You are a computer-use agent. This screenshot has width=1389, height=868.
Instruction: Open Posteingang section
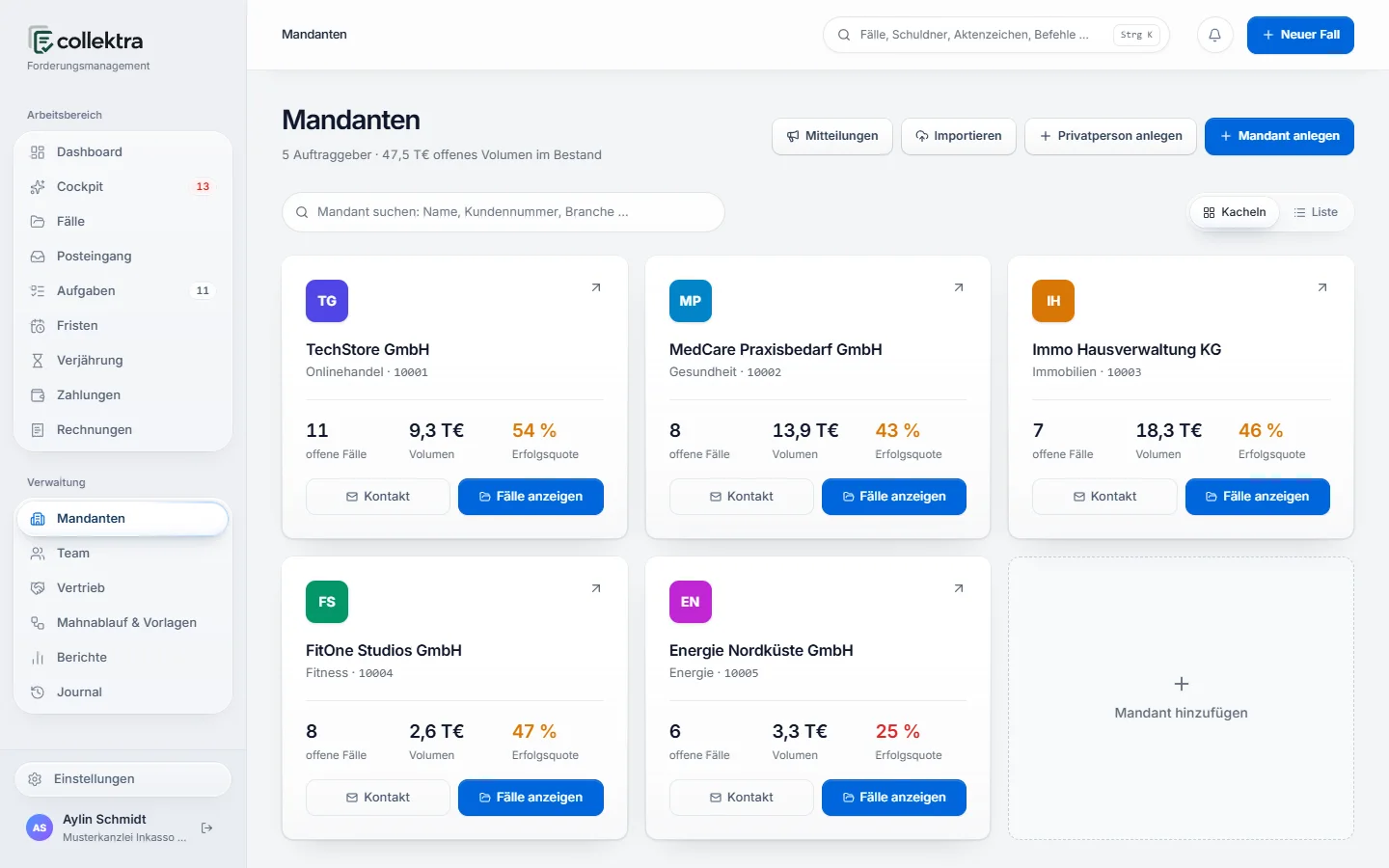(123, 257)
